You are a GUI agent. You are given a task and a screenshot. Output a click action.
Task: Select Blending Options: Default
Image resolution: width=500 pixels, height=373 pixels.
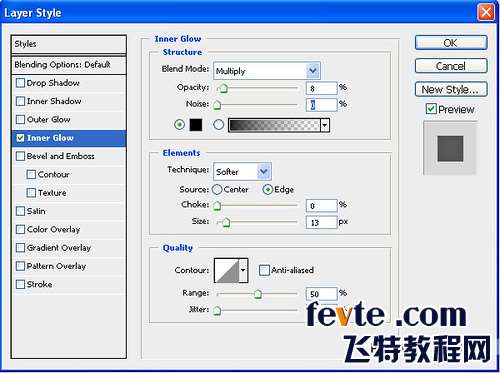tap(69, 65)
